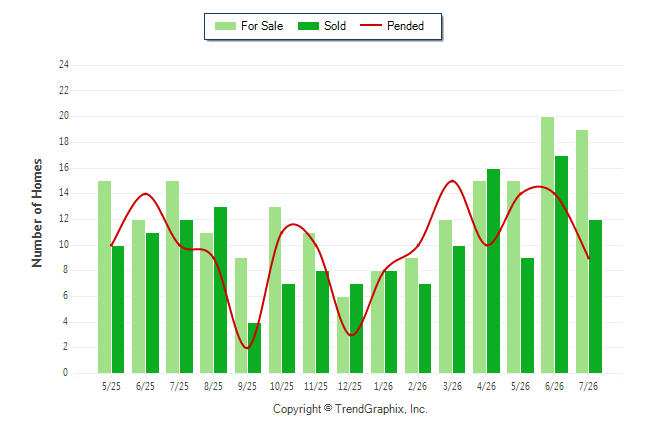Click the 7/26 For Sale bar
The height and width of the screenshot is (434, 646).
(x=582, y=252)
